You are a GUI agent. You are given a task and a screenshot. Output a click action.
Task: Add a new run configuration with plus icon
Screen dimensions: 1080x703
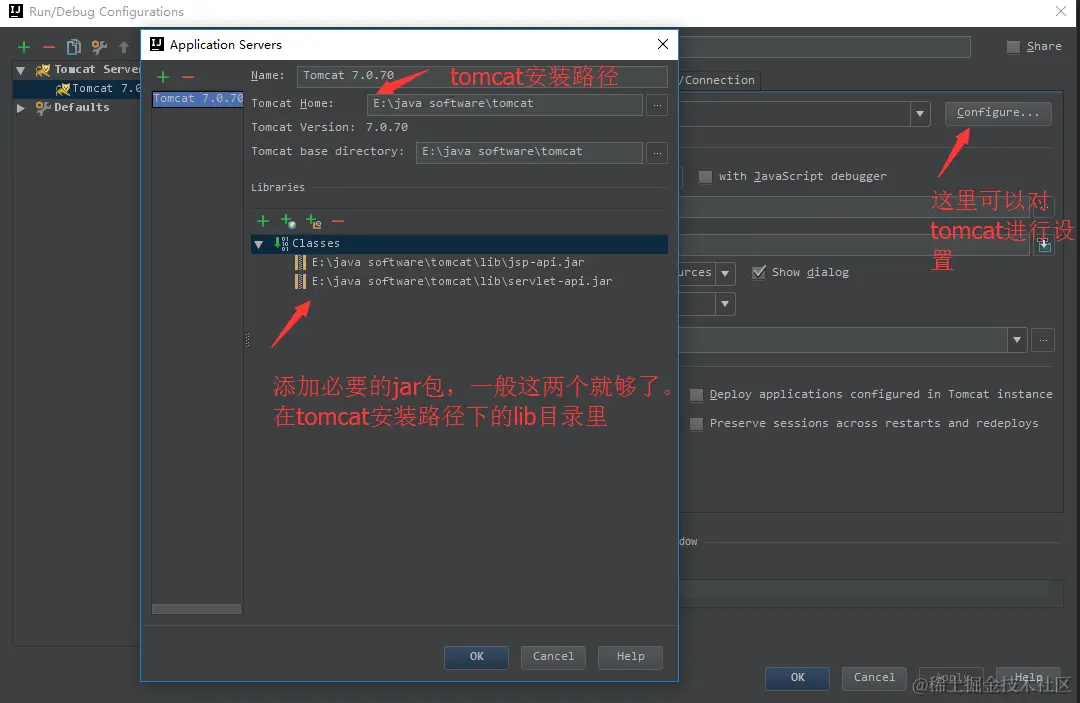[23, 46]
